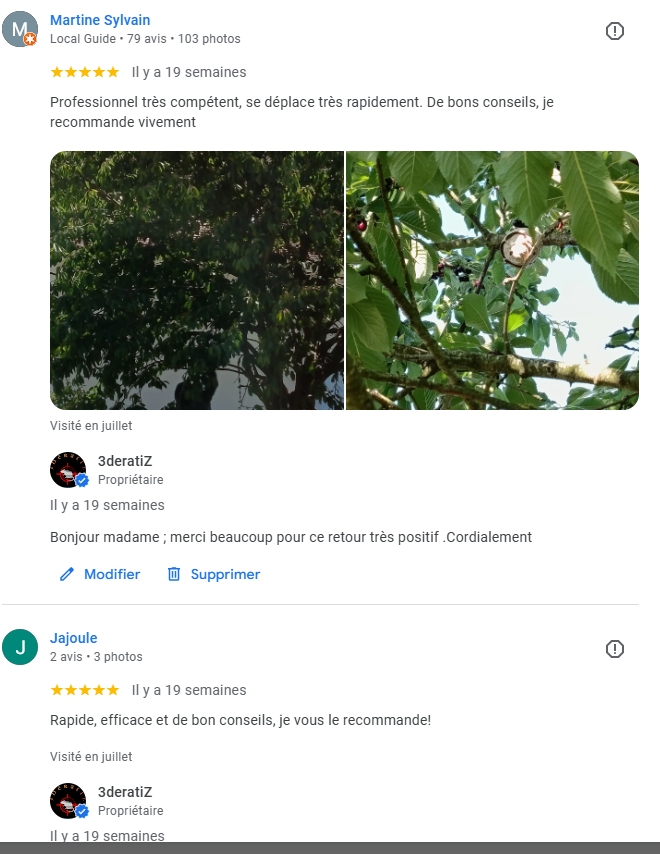Image resolution: width=660 pixels, height=854 pixels.
Task: Click Martine Sylvain's profile avatar
Action: click(x=20, y=29)
